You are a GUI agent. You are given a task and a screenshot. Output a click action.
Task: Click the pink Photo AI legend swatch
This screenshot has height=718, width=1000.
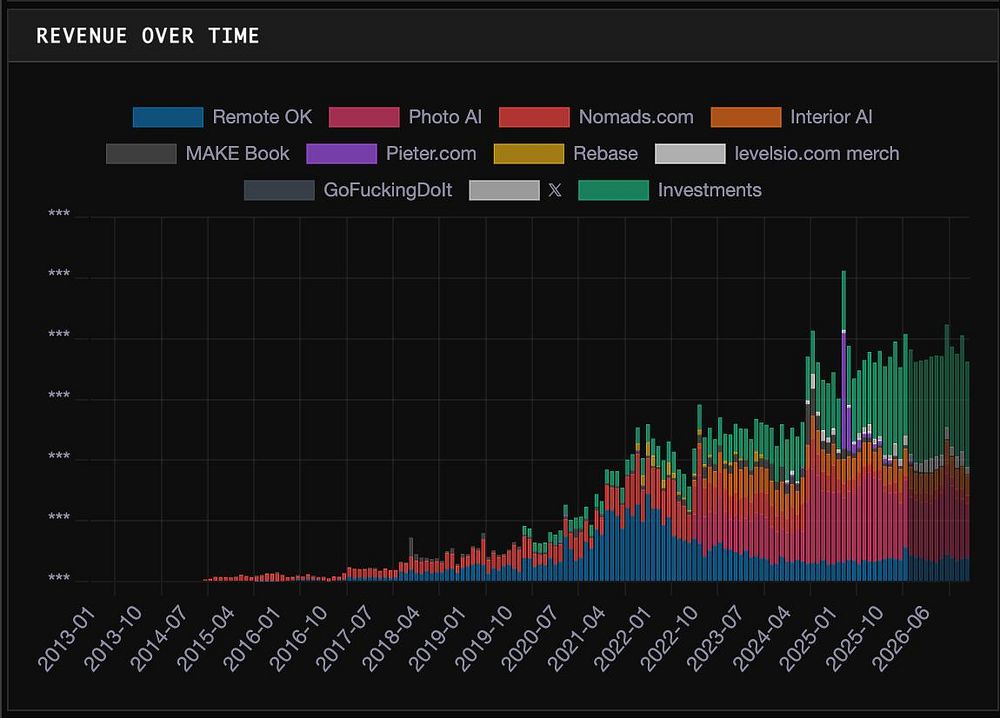pos(364,117)
